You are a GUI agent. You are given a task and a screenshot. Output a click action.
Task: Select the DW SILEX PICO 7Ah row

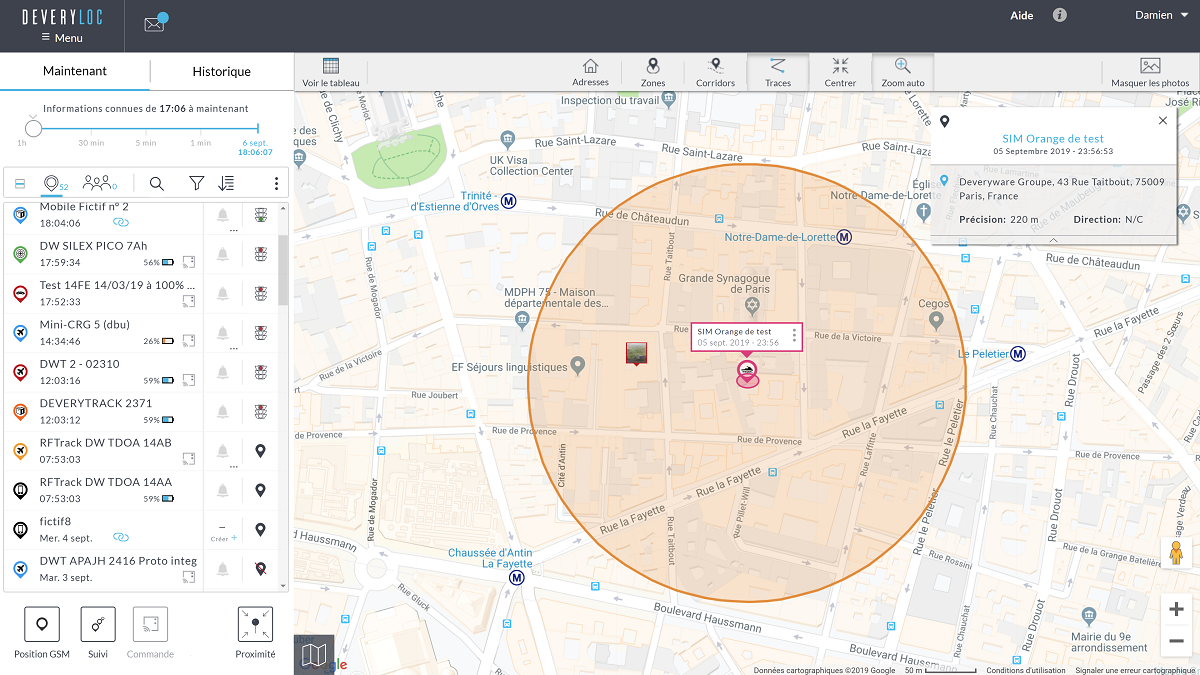104,254
